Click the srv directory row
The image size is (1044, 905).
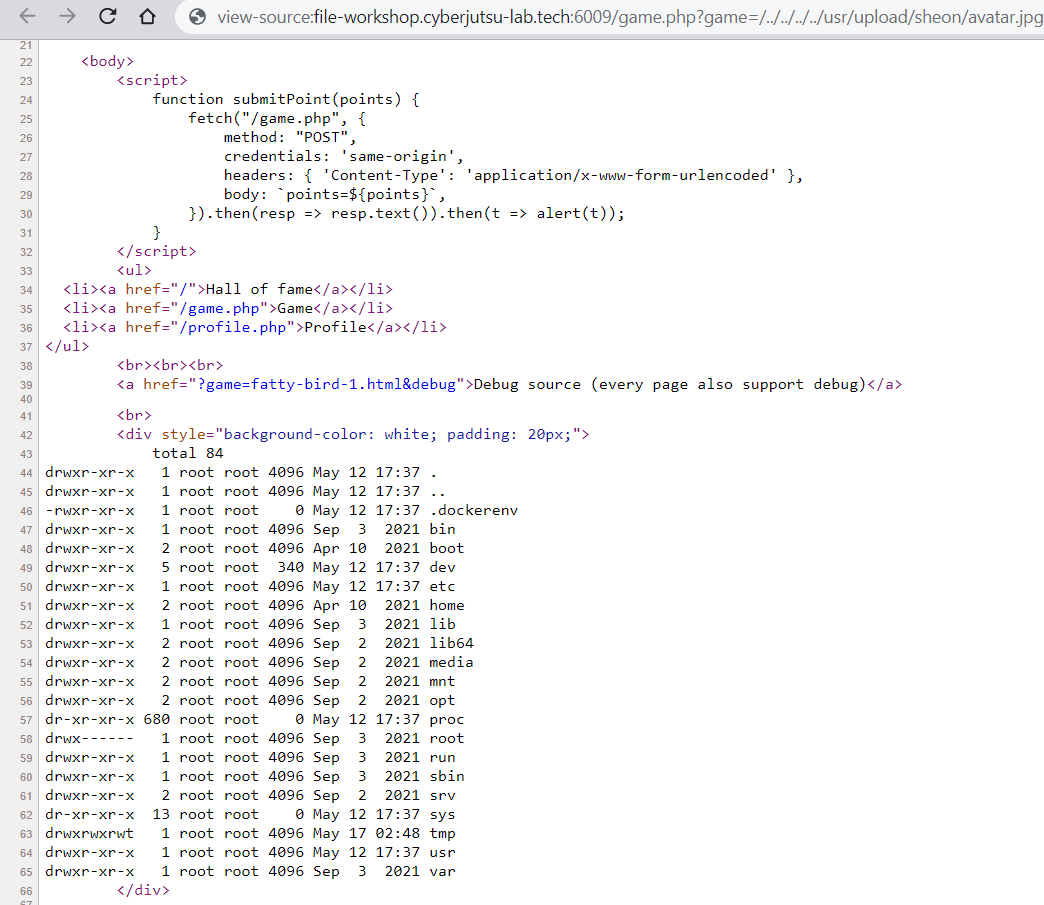(250, 795)
